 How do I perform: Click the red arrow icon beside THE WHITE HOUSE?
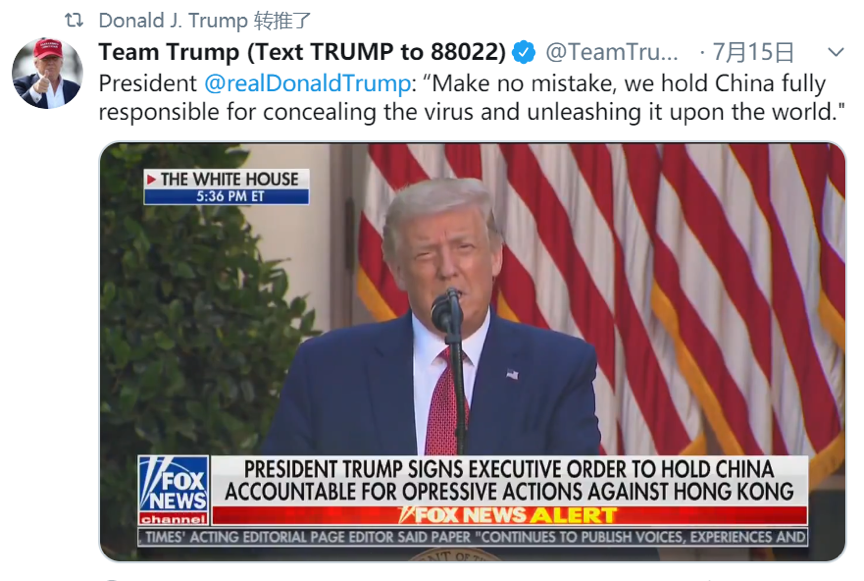[x=151, y=179]
